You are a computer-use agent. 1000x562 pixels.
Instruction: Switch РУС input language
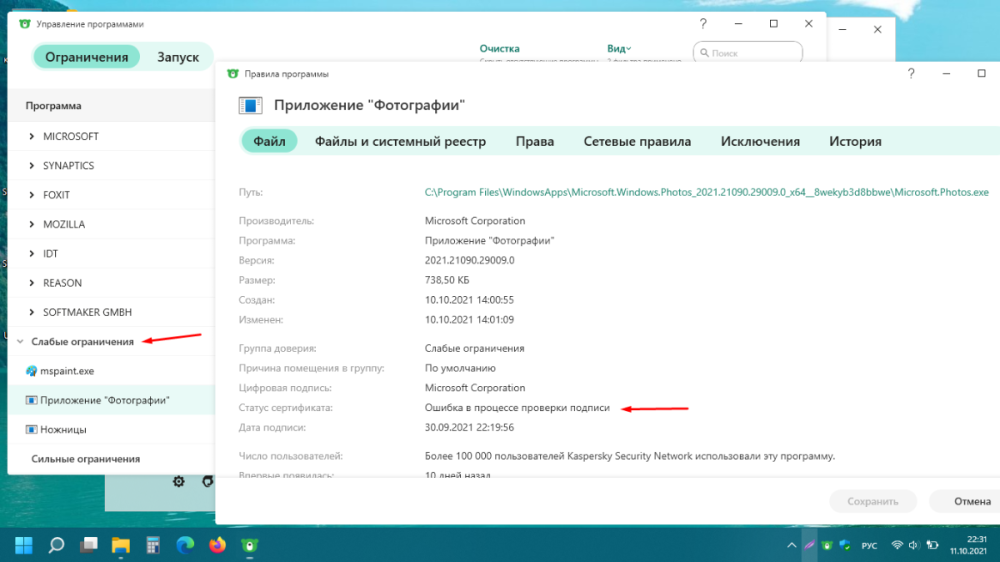click(869, 546)
